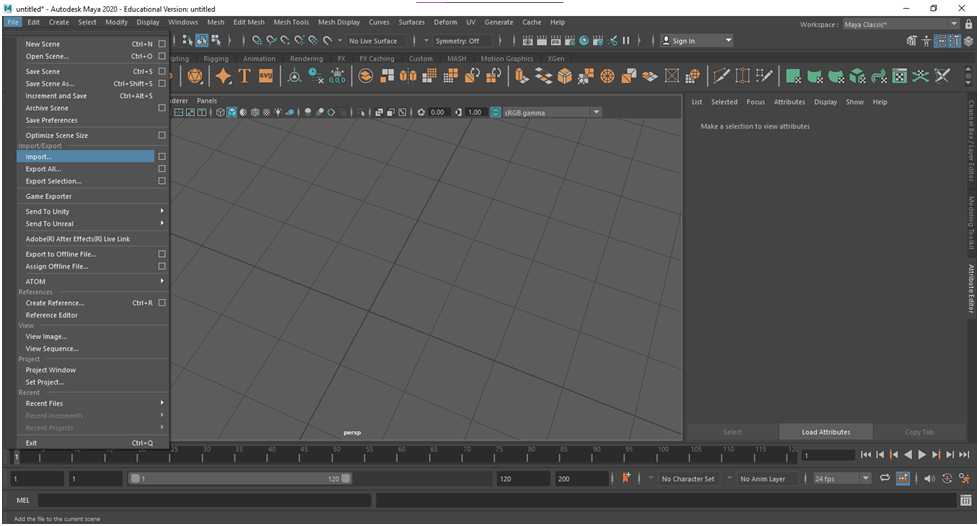Viewport: 979px width, 526px height.
Task: Open the Script Editor icon beside command line
Action: click(x=965, y=500)
